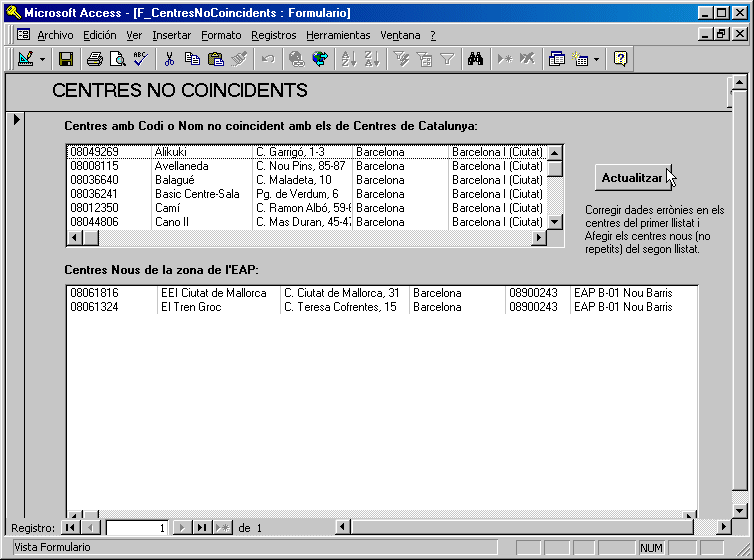The image size is (754, 560).
Task: Open the Insertar menu
Action: click(x=172, y=35)
